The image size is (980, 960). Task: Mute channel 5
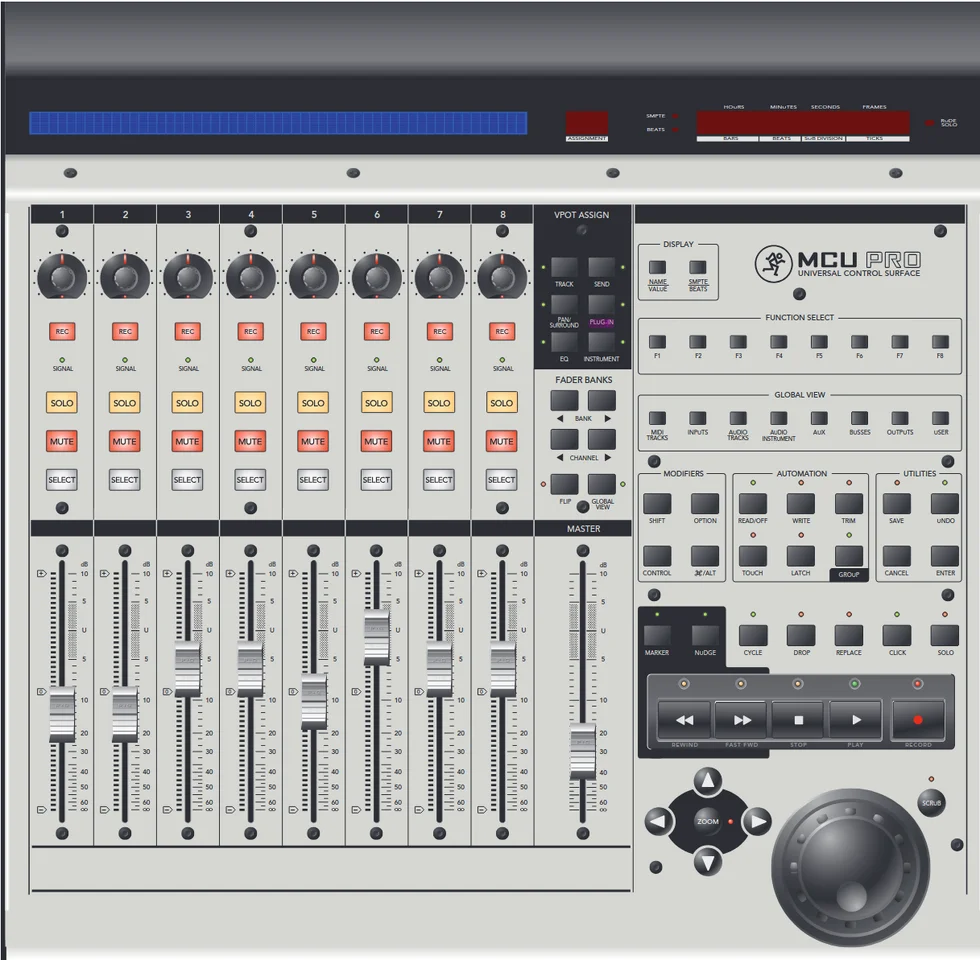pyautogui.click(x=313, y=441)
